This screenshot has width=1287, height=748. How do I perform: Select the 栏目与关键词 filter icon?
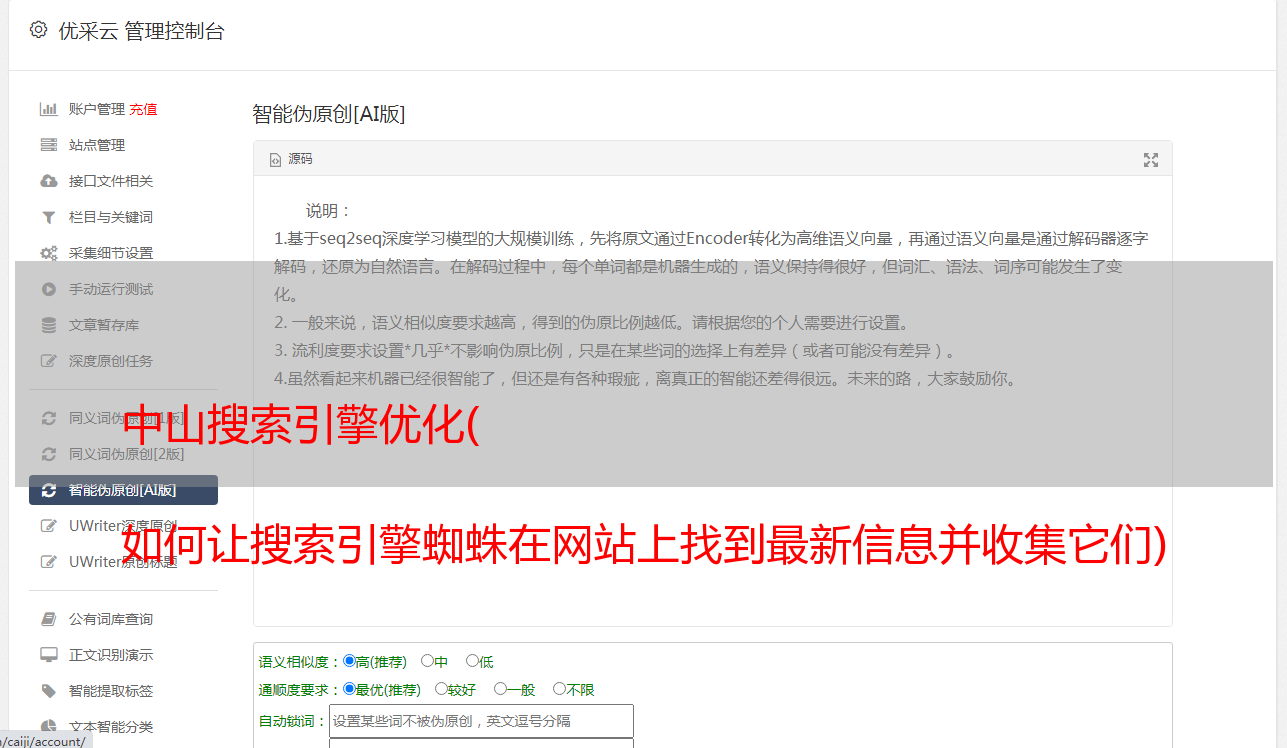(x=48, y=217)
